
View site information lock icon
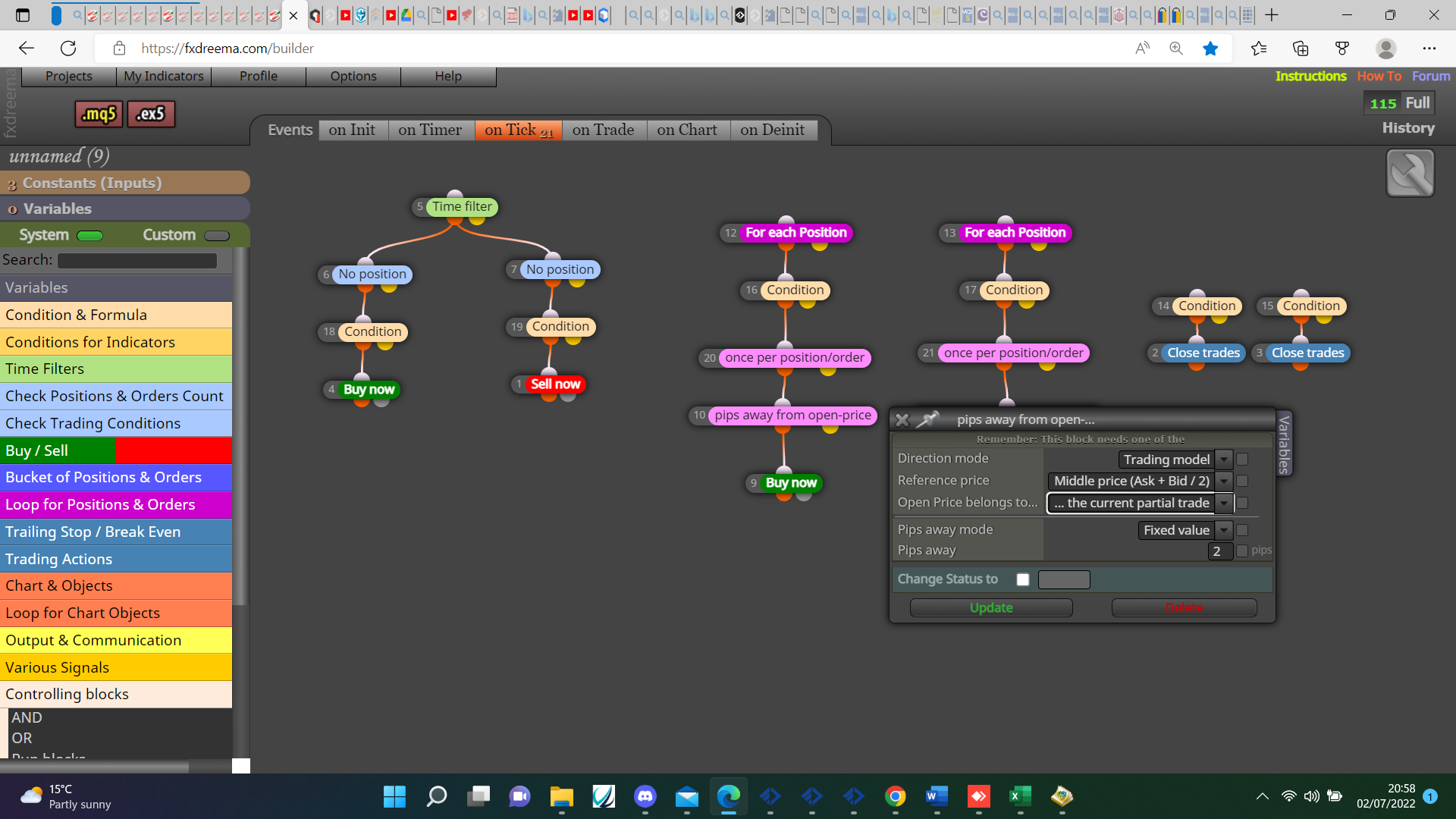click(119, 49)
